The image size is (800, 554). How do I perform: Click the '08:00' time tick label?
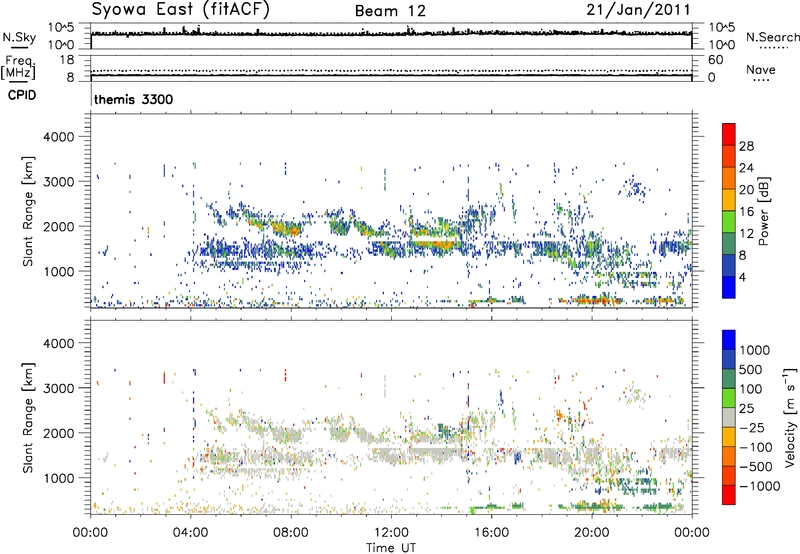(x=291, y=533)
